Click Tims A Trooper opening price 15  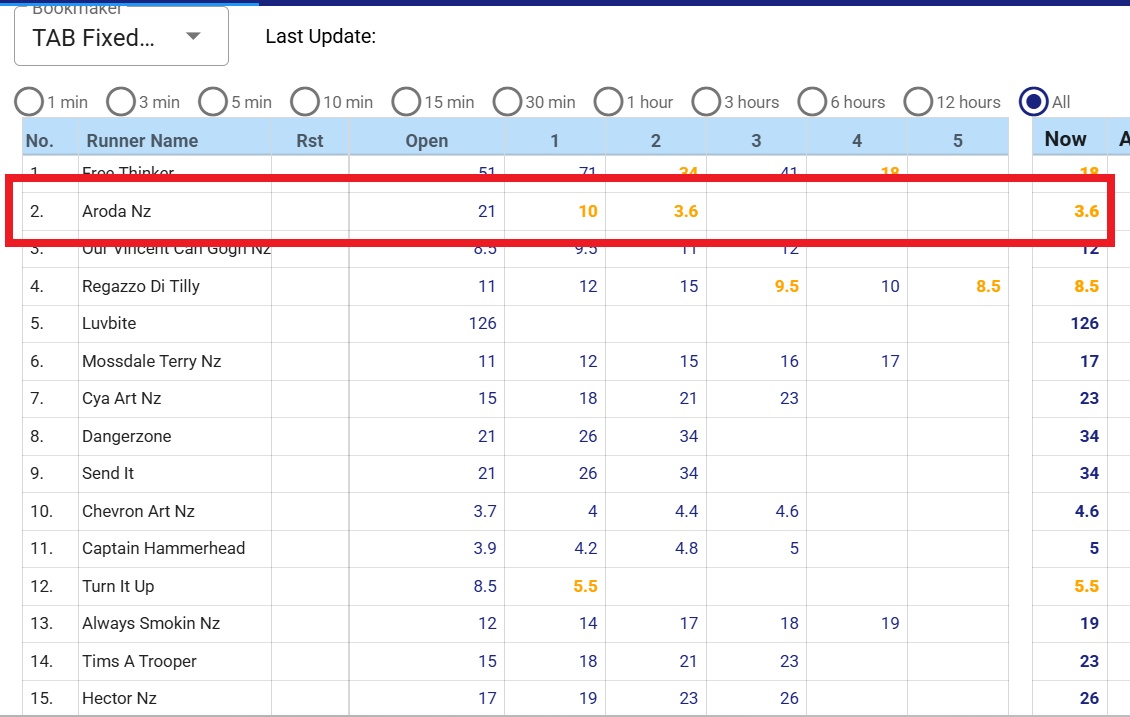click(x=487, y=661)
